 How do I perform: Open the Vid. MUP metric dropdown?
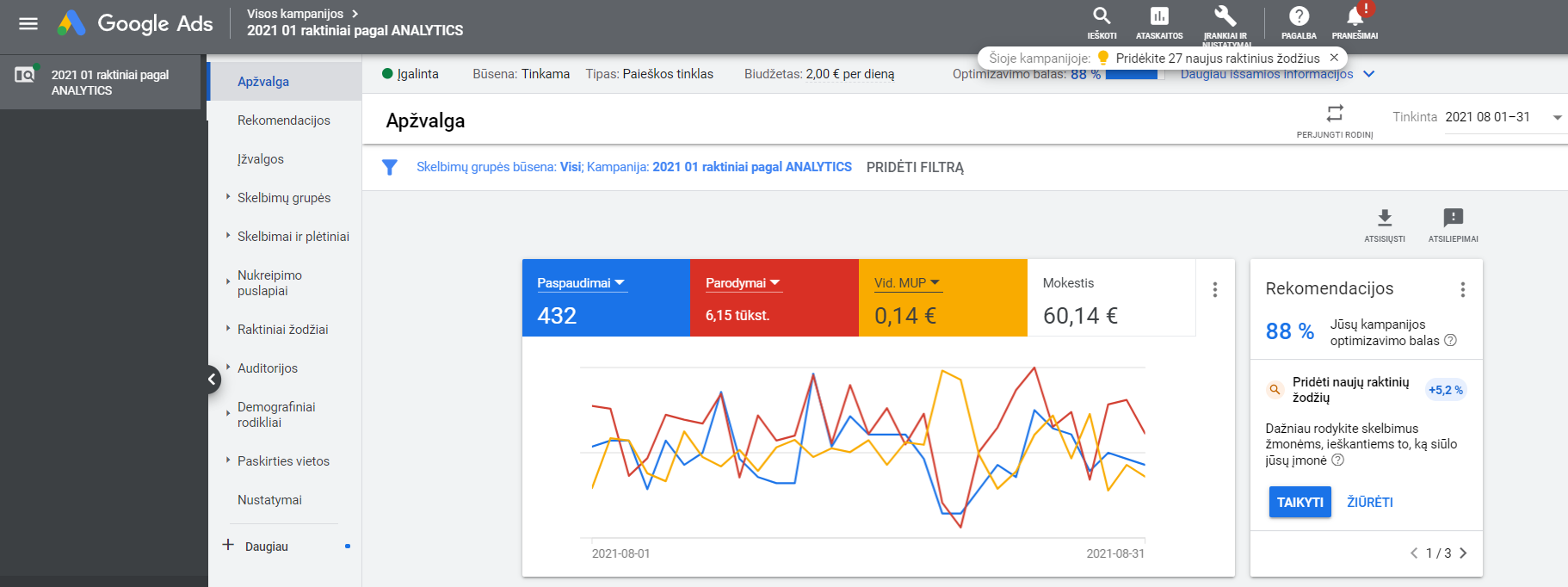907,283
